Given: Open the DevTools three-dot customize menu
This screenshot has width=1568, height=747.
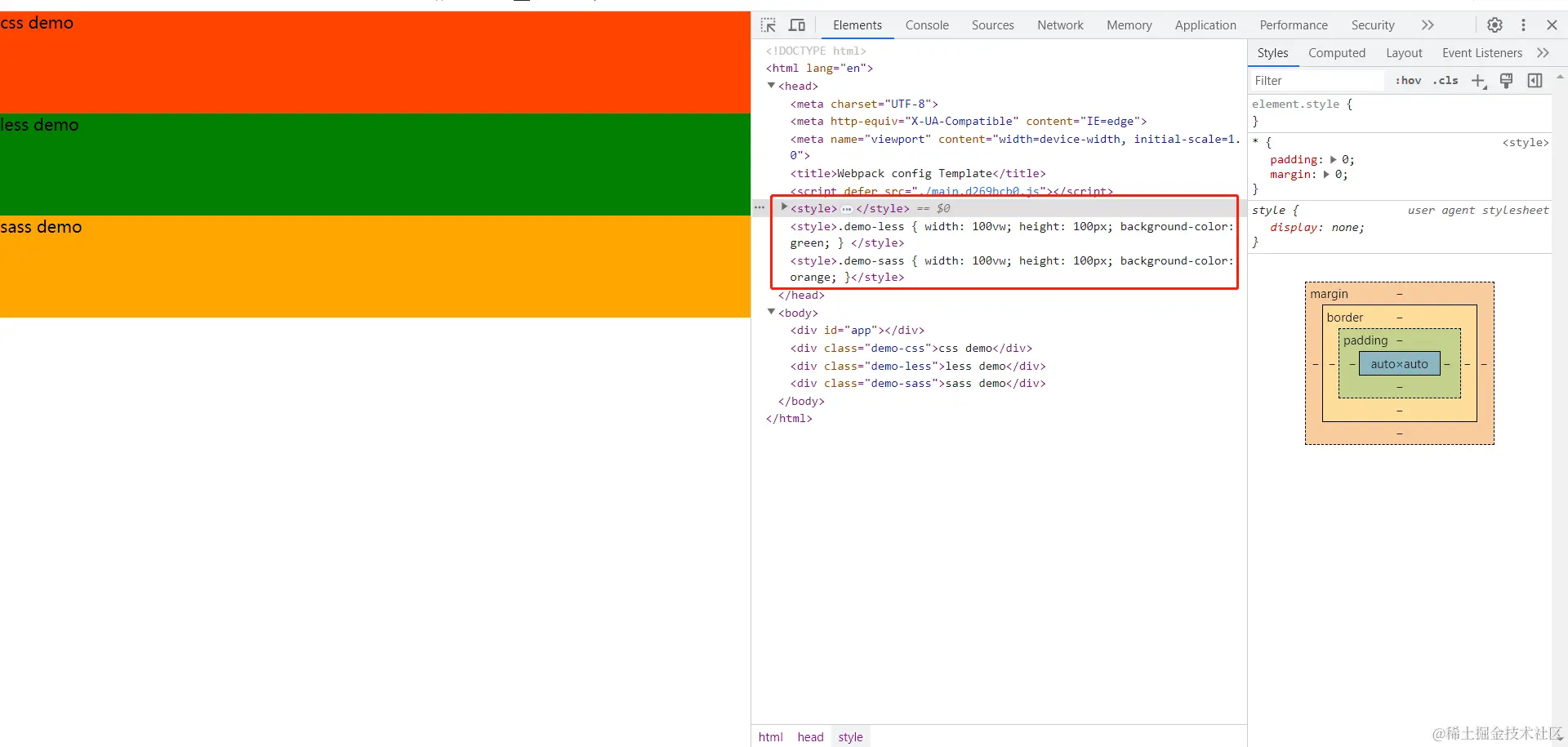Looking at the screenshot, I should pos(1523,25).
